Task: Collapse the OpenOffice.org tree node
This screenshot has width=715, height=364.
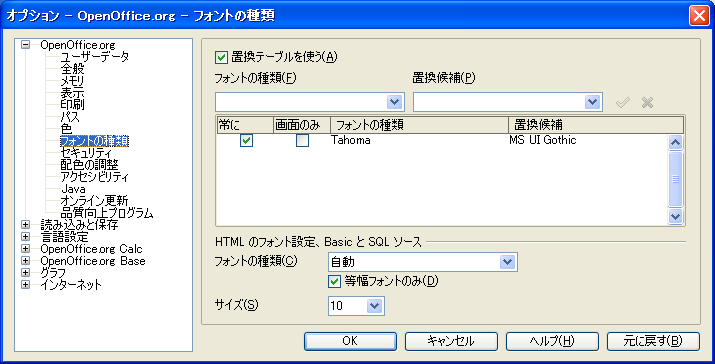Action: click(26, 45)
